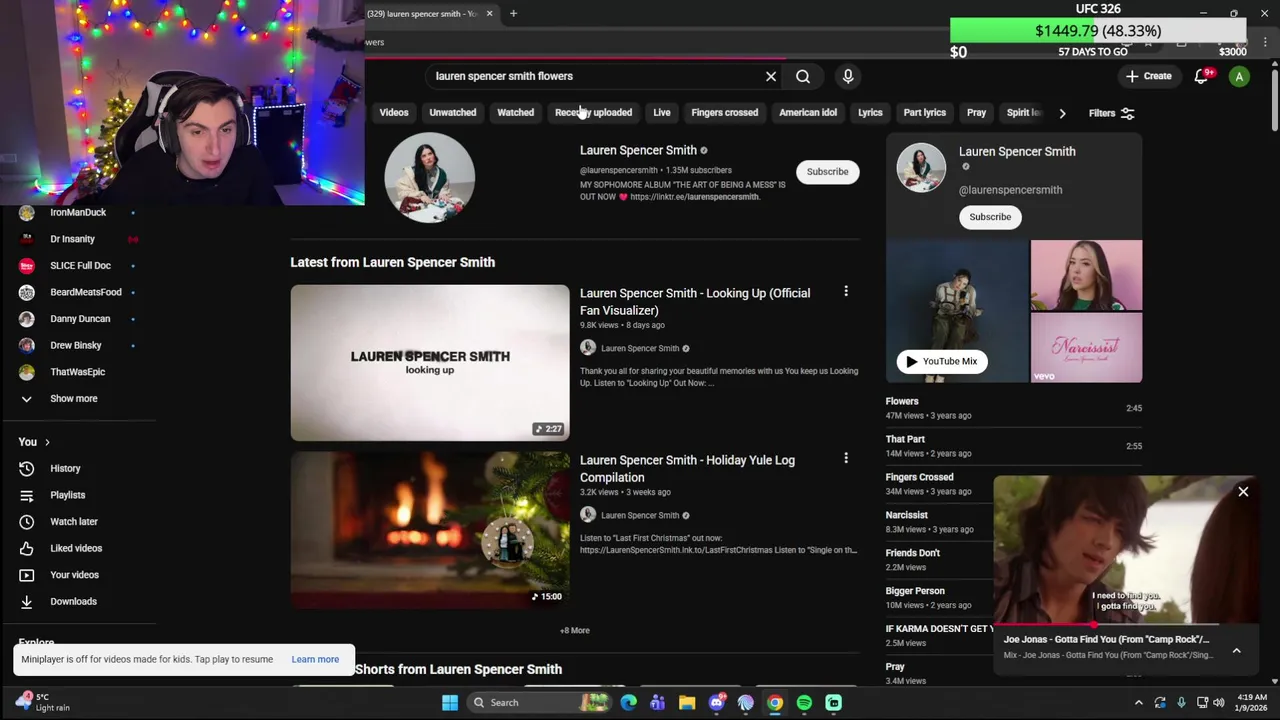Open the linktr.ee link in channel description
This screenshot has width=1280, height=720.
[x=694, y=197]
